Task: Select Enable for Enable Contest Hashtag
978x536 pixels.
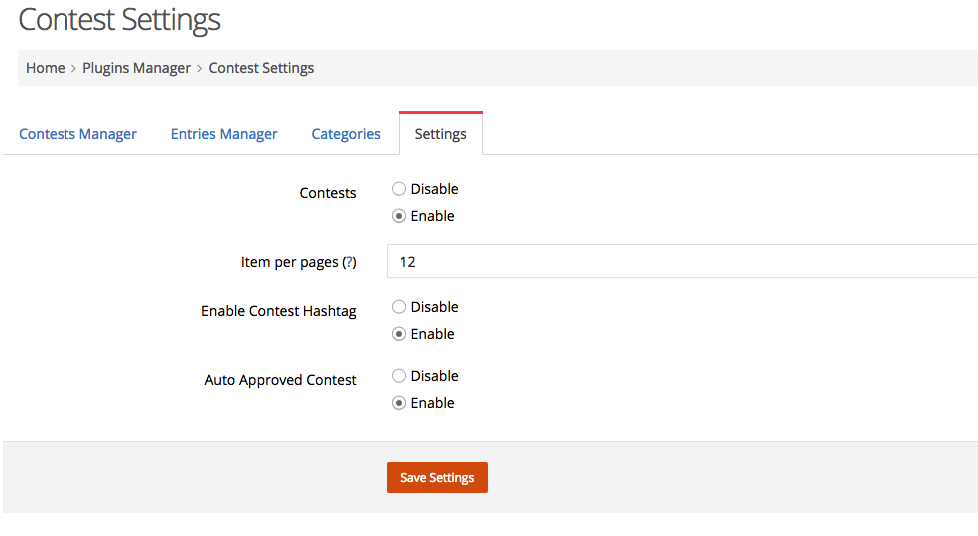Action: tap(399, 334)
